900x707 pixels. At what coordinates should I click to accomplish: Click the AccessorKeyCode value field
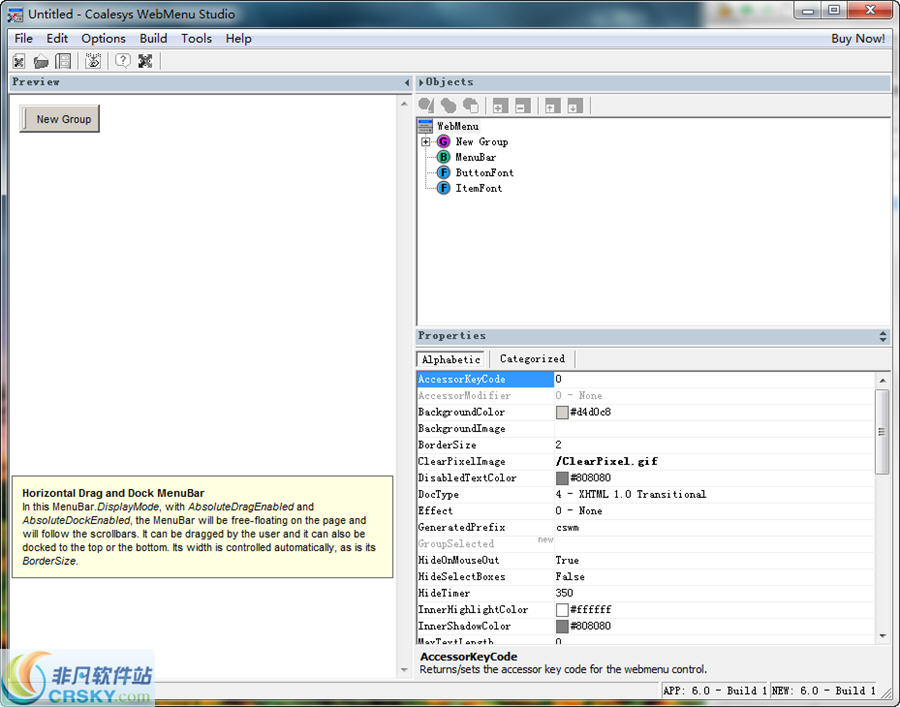pos(714,379)
